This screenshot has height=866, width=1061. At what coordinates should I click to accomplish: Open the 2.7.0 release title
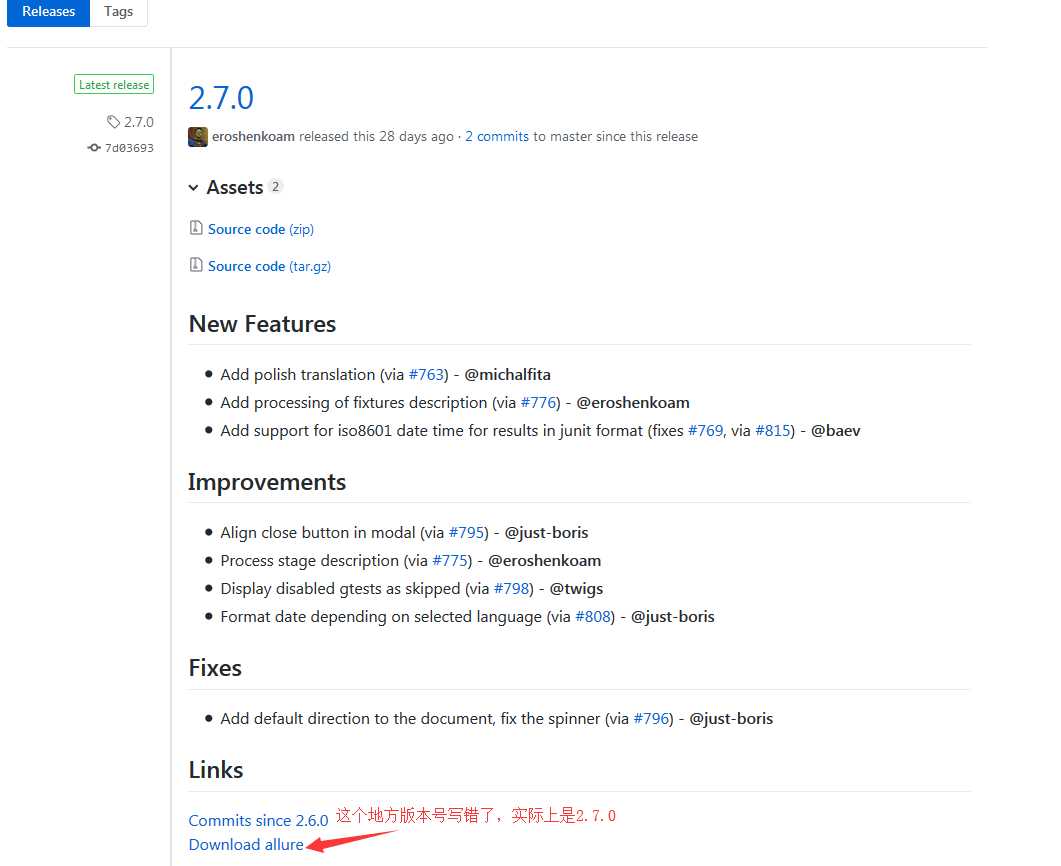click(x=221, y=98)
